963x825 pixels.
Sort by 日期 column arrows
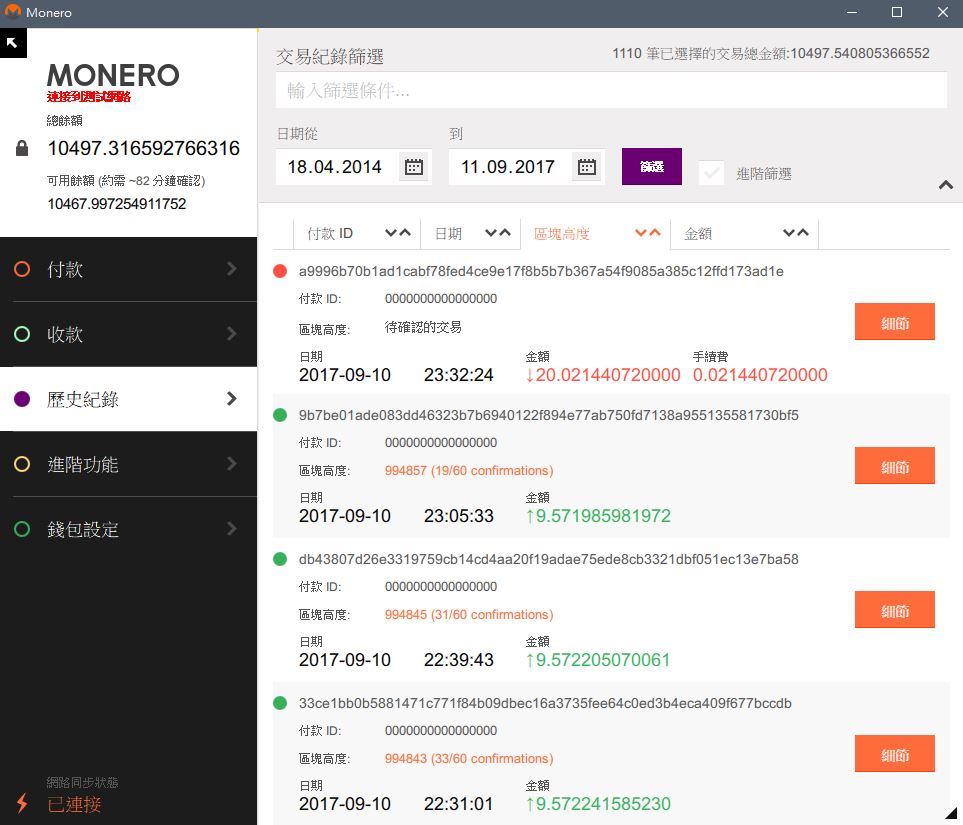pos(497,233)
